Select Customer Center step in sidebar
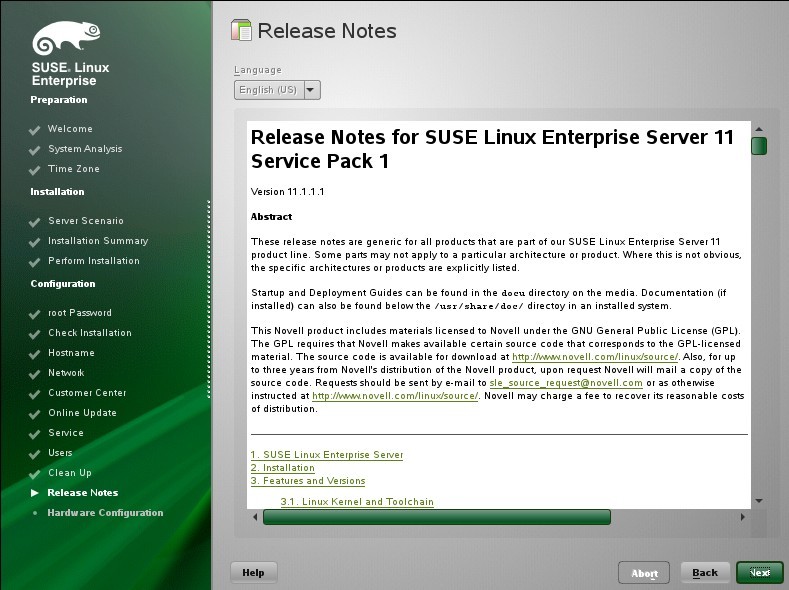 pyautogui.click(x=87, y=393)
